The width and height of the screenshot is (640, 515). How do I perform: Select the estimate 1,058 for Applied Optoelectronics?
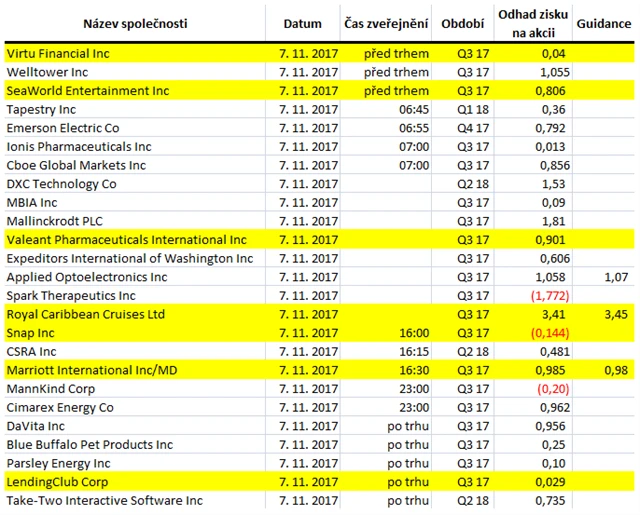550,277
